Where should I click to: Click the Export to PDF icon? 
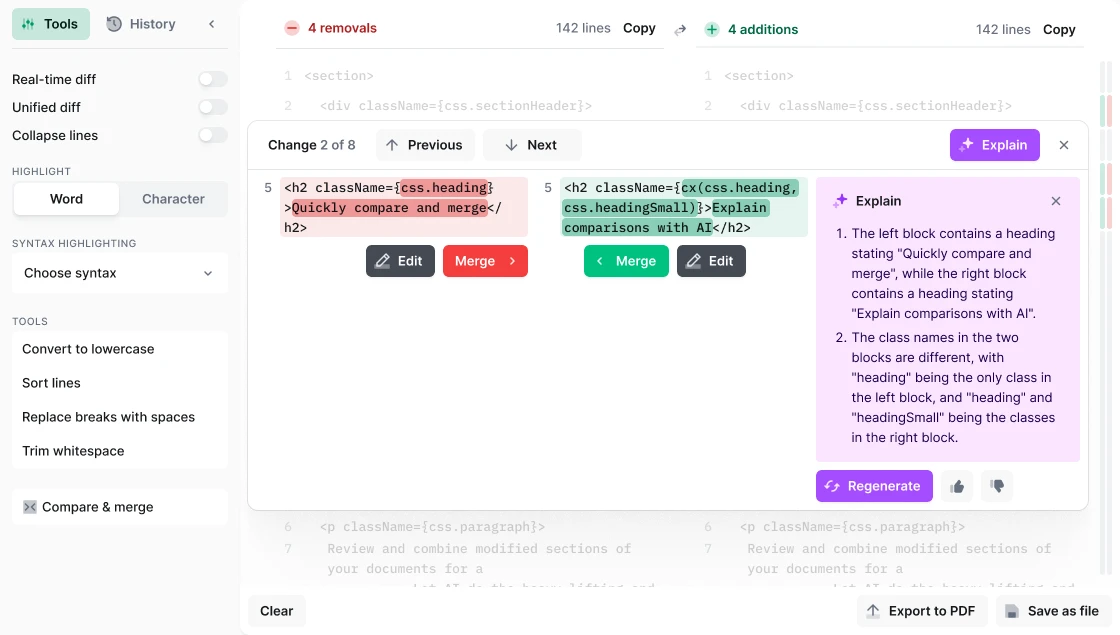(873, 611)
